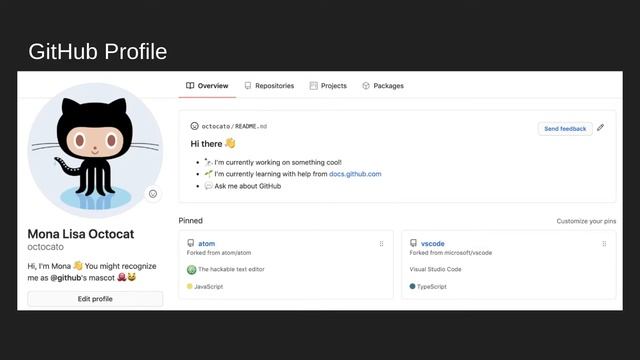This screenshot has height=360, width=640.
Task: Edit README with the pencil icon
Action: (x=600, y=128)
